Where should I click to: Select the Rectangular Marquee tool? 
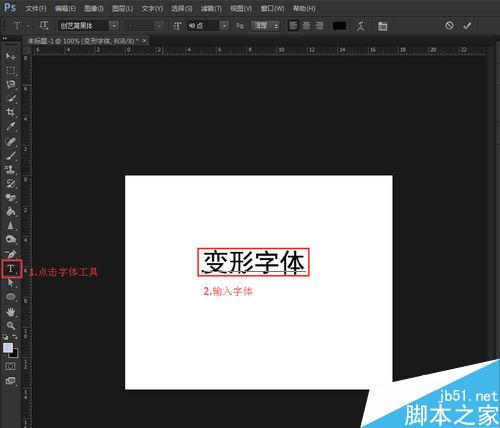(10, 70)
